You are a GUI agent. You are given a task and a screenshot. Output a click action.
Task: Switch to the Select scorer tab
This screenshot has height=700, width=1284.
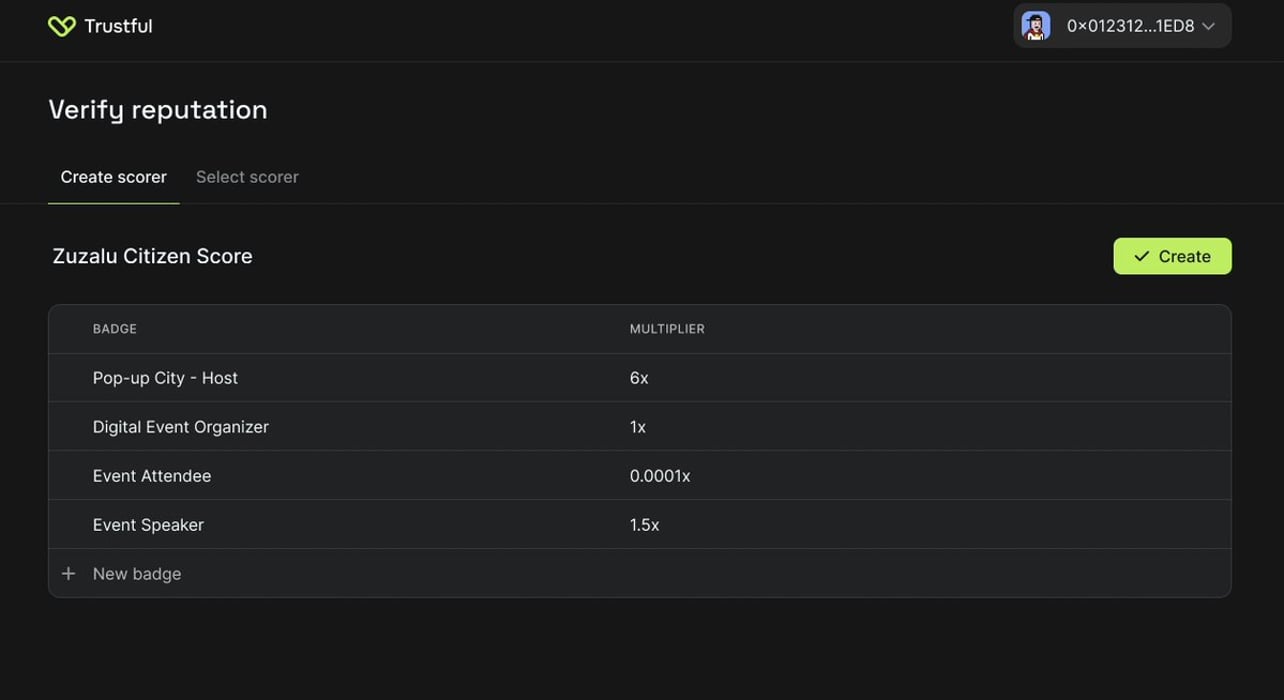(x=247, y=177)
